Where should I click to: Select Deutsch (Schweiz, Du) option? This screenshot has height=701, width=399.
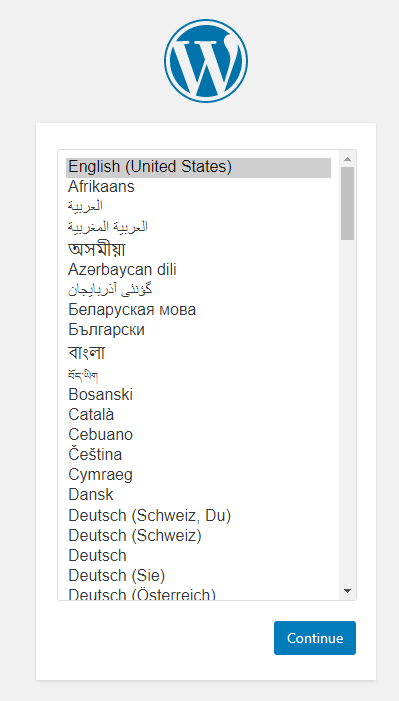(x=199, y=516)
